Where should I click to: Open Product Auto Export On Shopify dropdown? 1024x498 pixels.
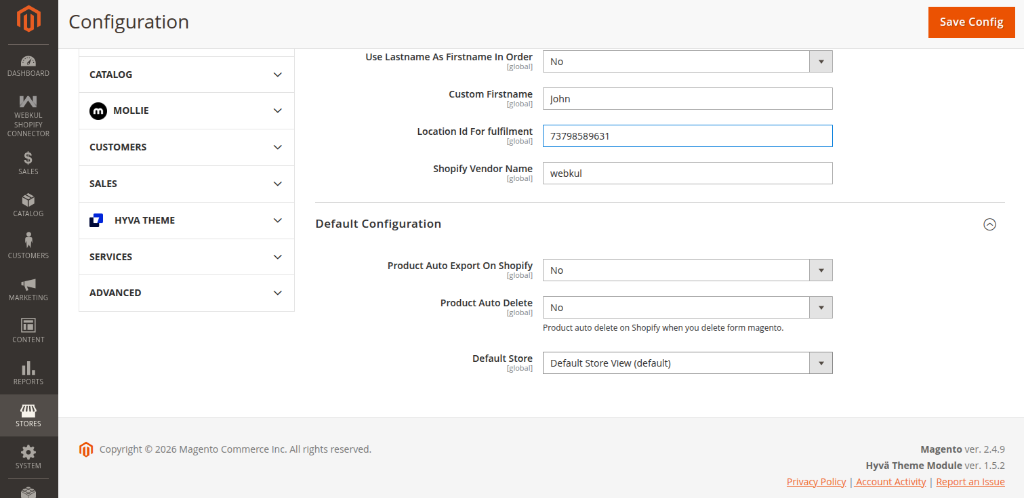688,270
